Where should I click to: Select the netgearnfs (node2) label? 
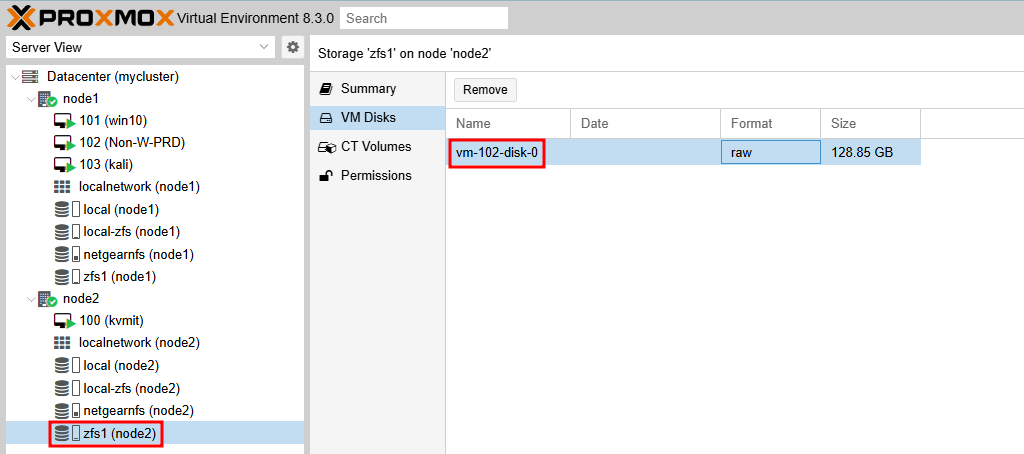point(138,411)
